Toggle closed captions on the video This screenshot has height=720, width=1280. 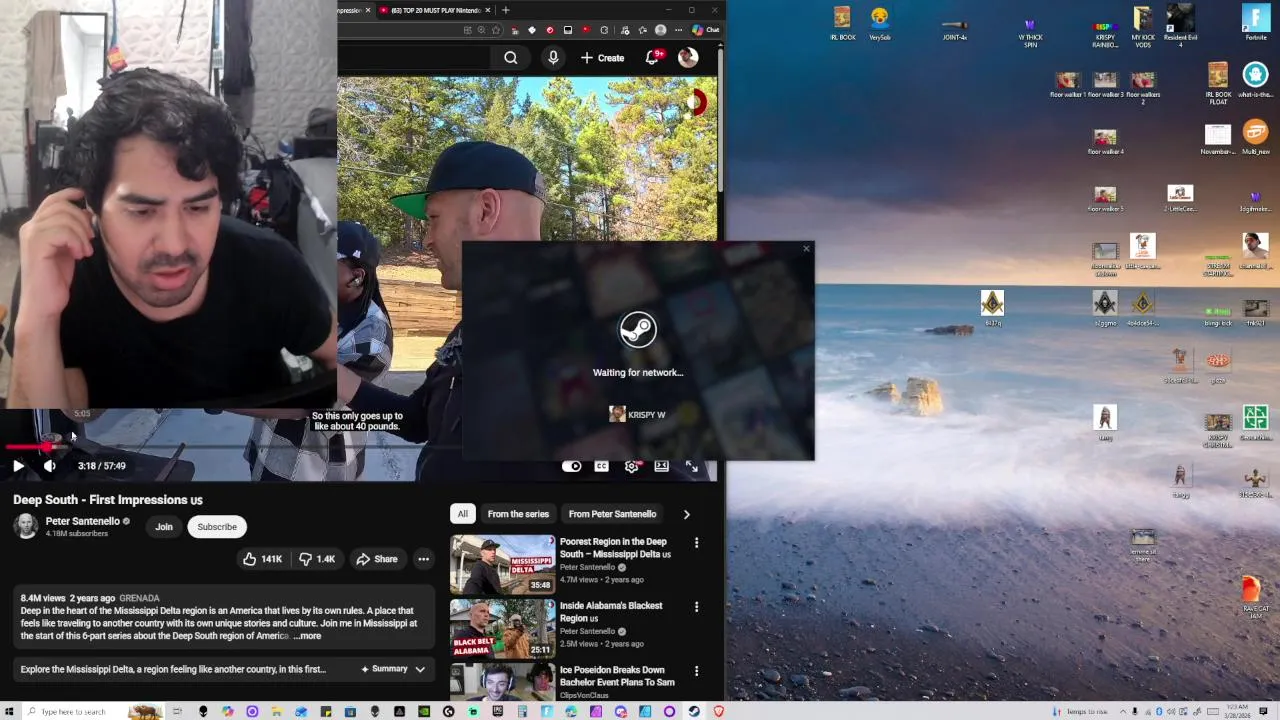click(601, 466)
